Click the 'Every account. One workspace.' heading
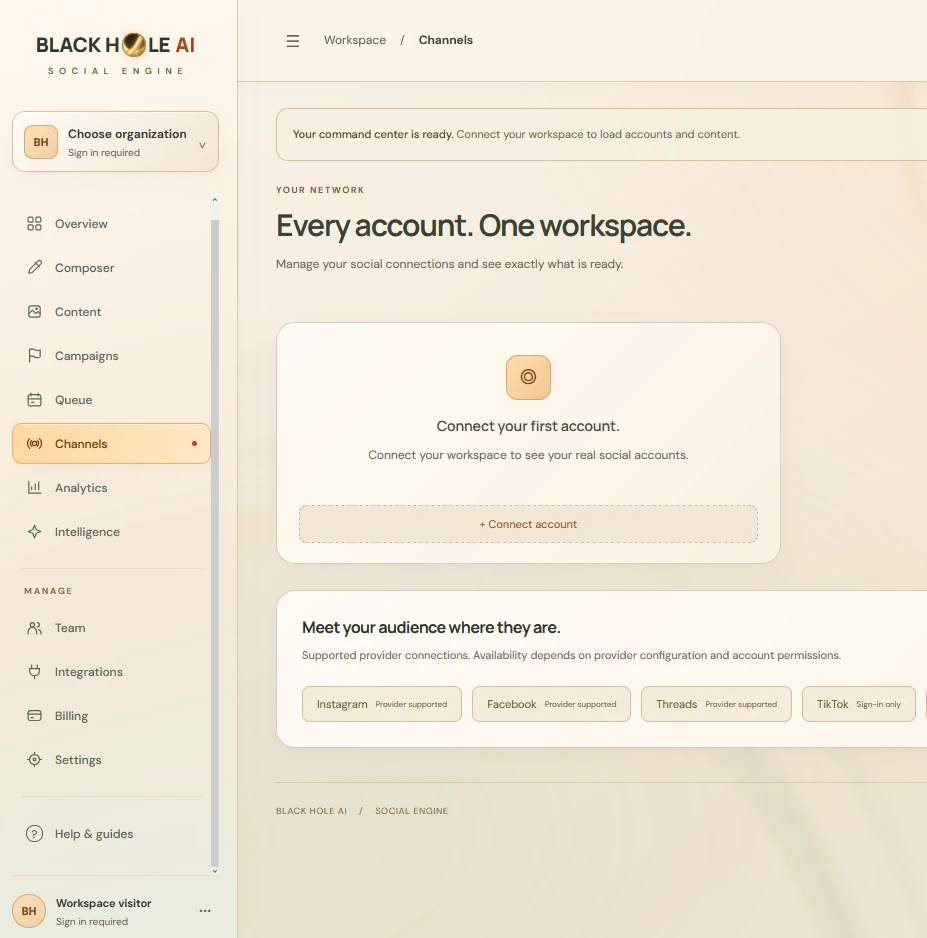This screenshot has width=927, height=938. coord(483,226)
